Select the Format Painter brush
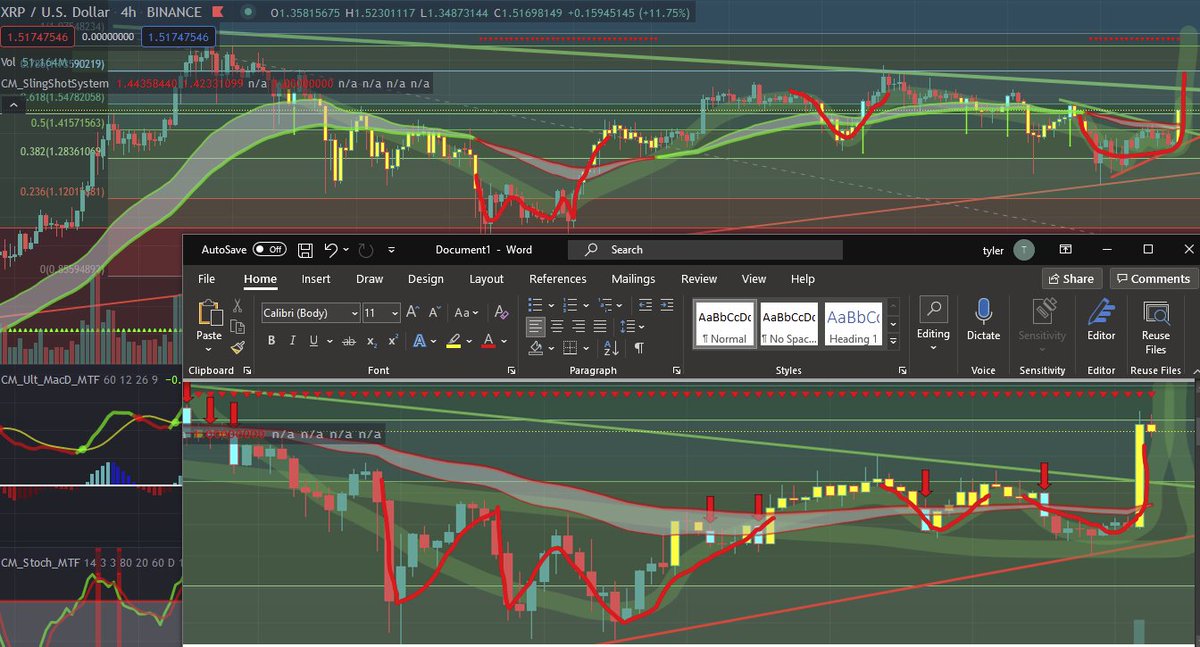Viewport: 1200px width, 647px height. click(x=238, y=348)
